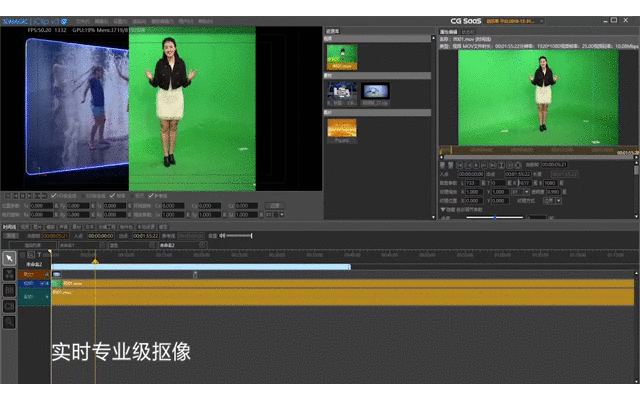Switch to the 文本 tab
The width and height of the screenshot is (640, 400).
coord(90,227)
